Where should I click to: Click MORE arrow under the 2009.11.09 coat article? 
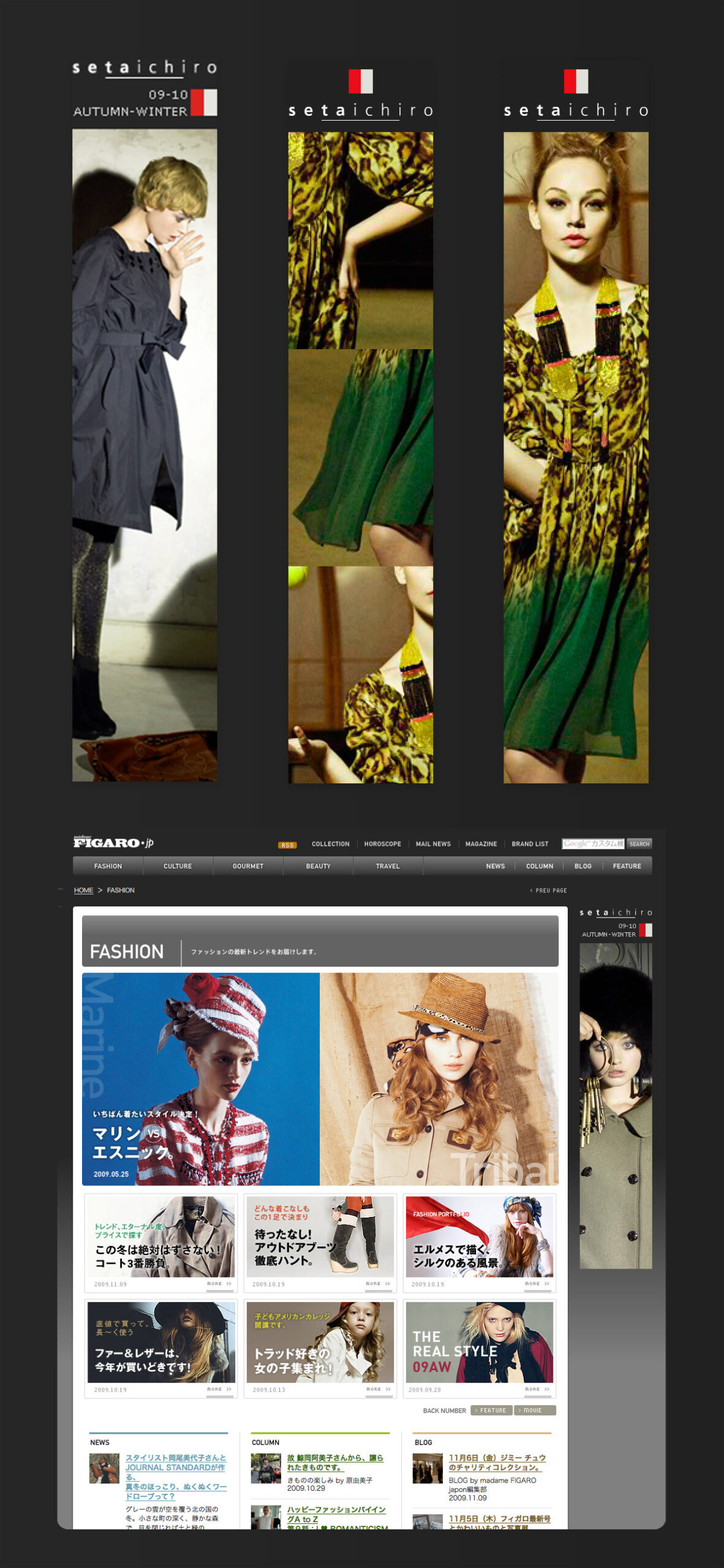click(x=219, y=1284)
